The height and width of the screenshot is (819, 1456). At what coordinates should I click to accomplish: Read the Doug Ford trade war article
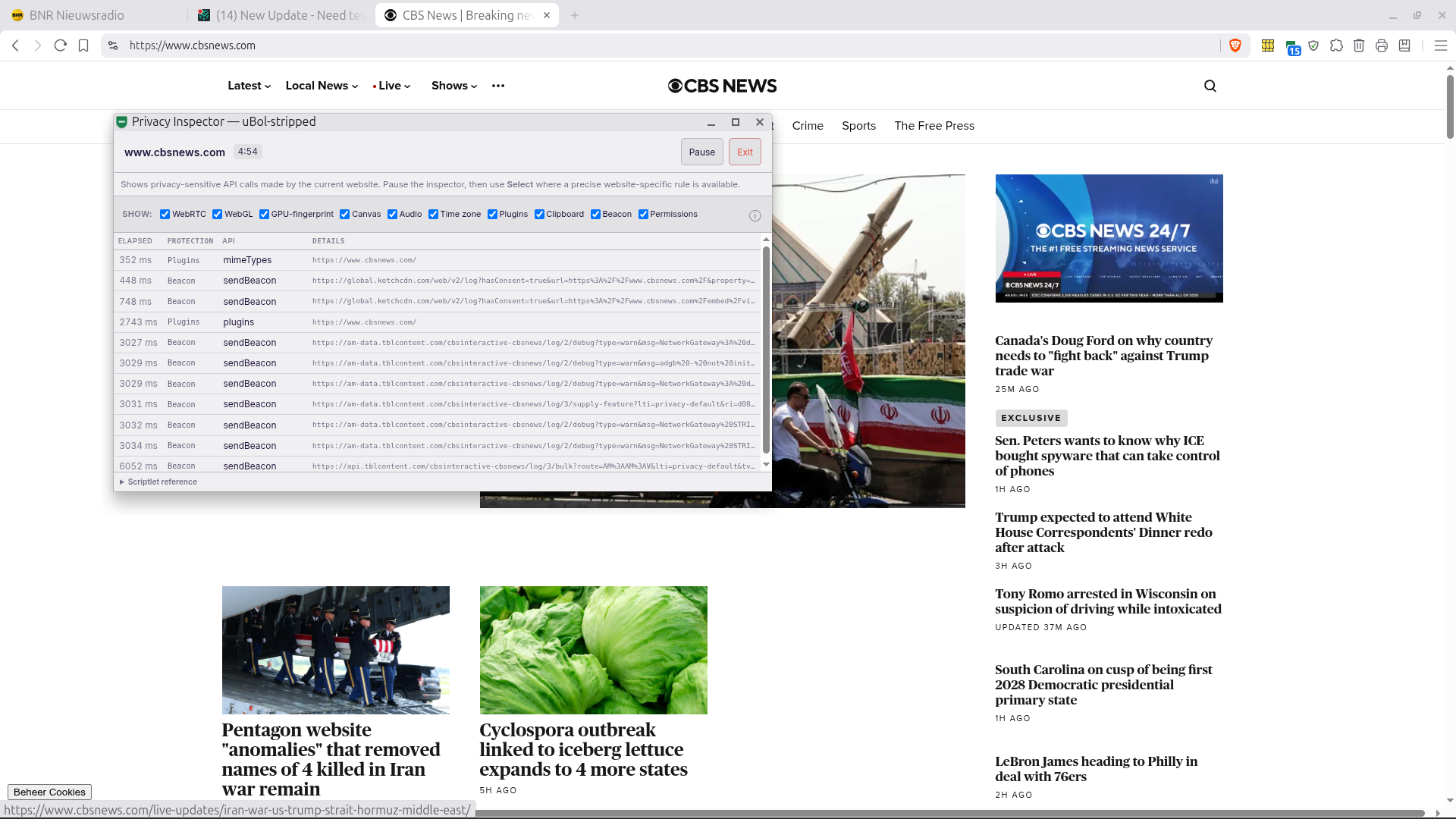1103,356
